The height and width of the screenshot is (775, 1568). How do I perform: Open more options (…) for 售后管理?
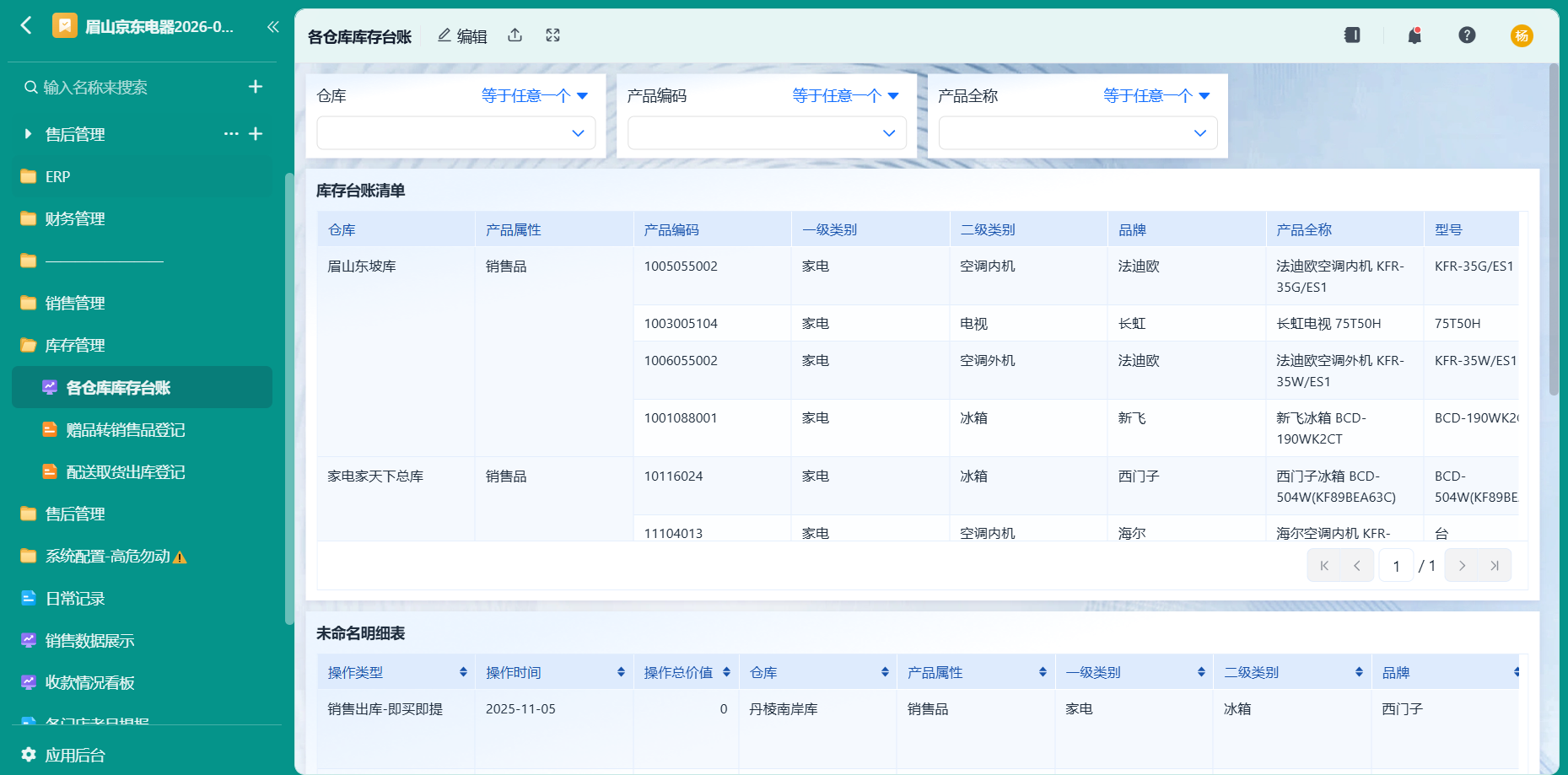pos(231,133)
